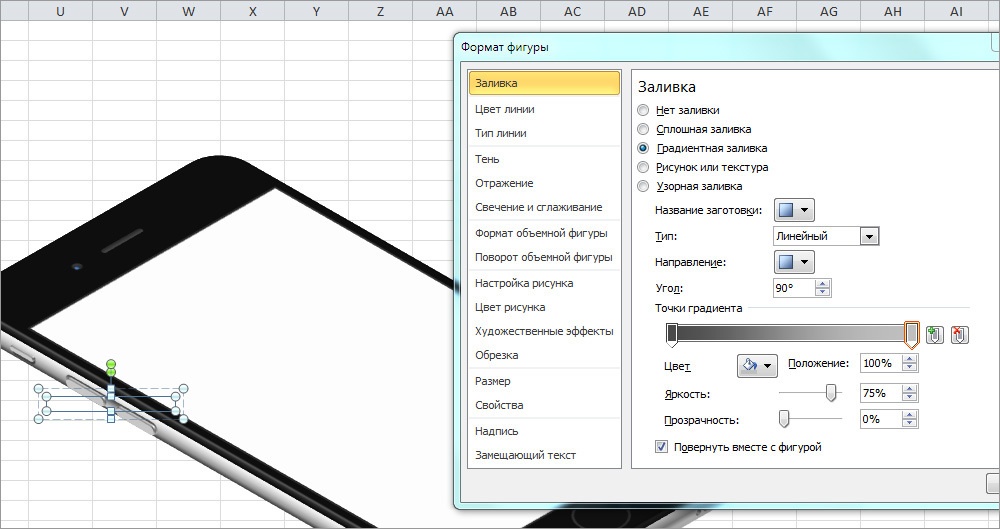Open the Замещающий текст category
The image size is (1000, 529).
544,455
